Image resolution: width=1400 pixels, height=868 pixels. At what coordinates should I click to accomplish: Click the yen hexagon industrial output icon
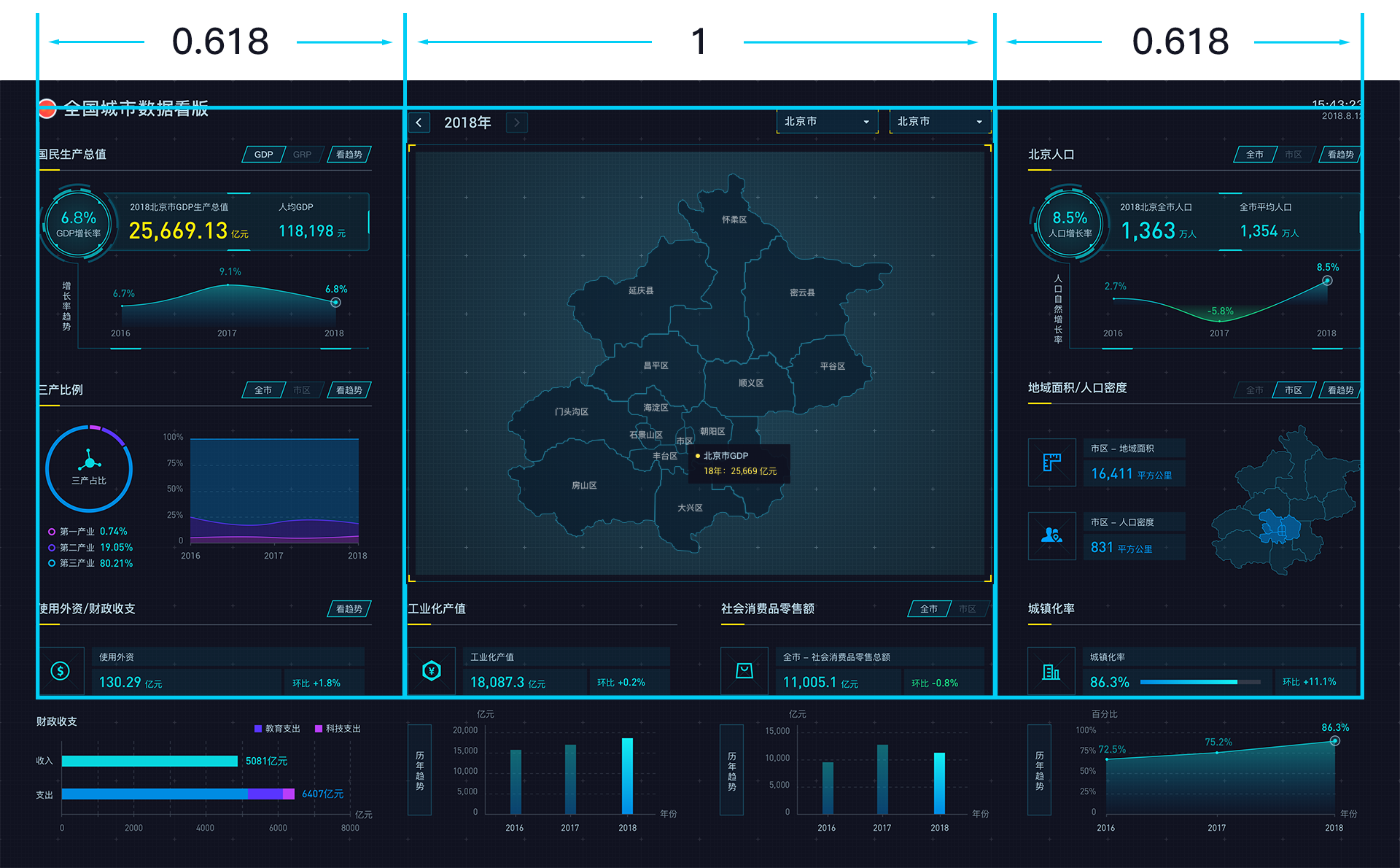[432, 670]
